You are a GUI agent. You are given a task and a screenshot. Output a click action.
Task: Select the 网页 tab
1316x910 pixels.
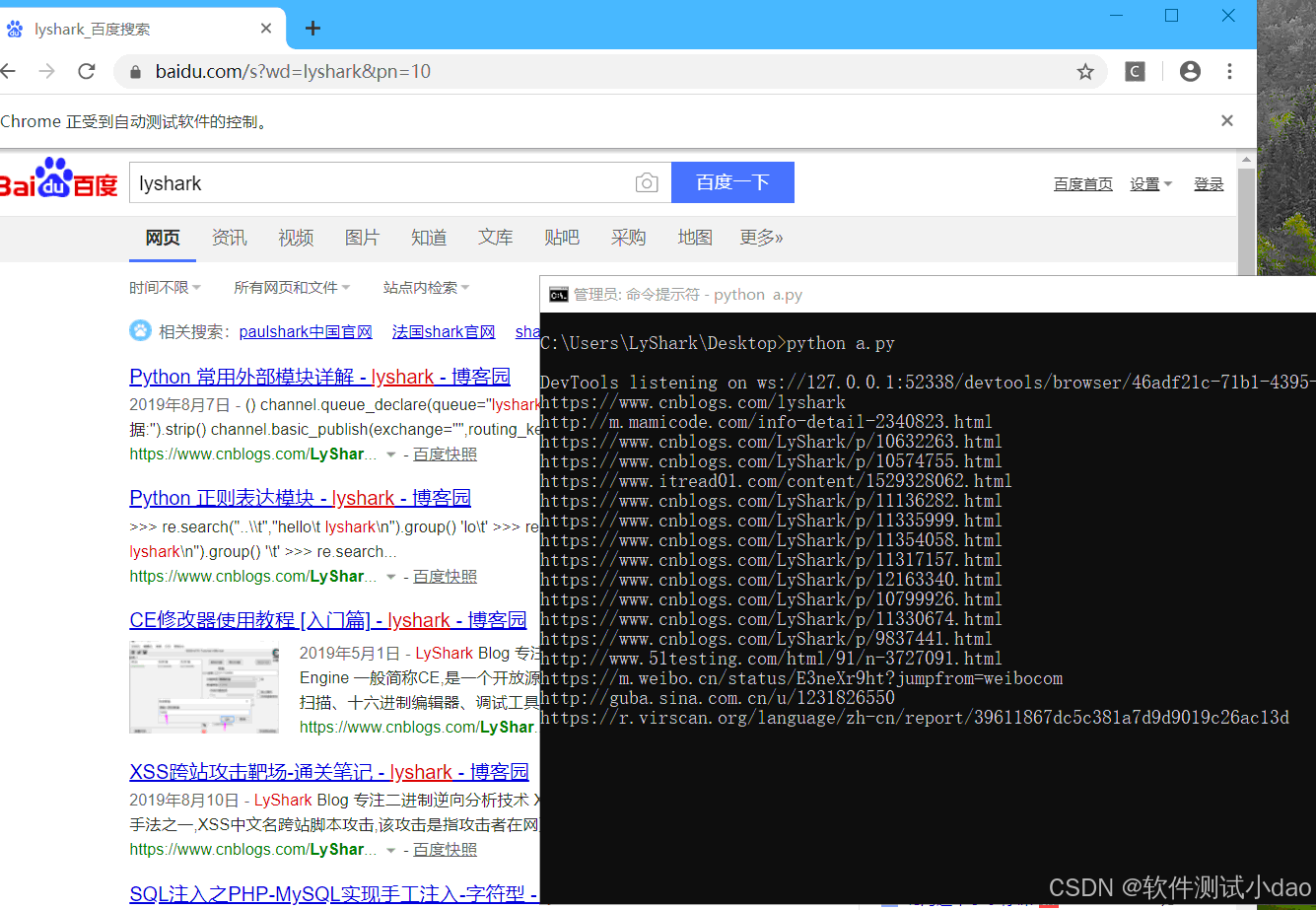pos(163,238)
